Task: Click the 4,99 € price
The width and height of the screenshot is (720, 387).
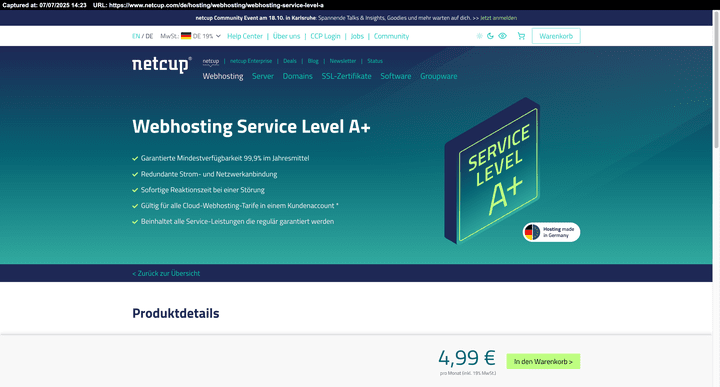Action: click(x=467, y=358)
